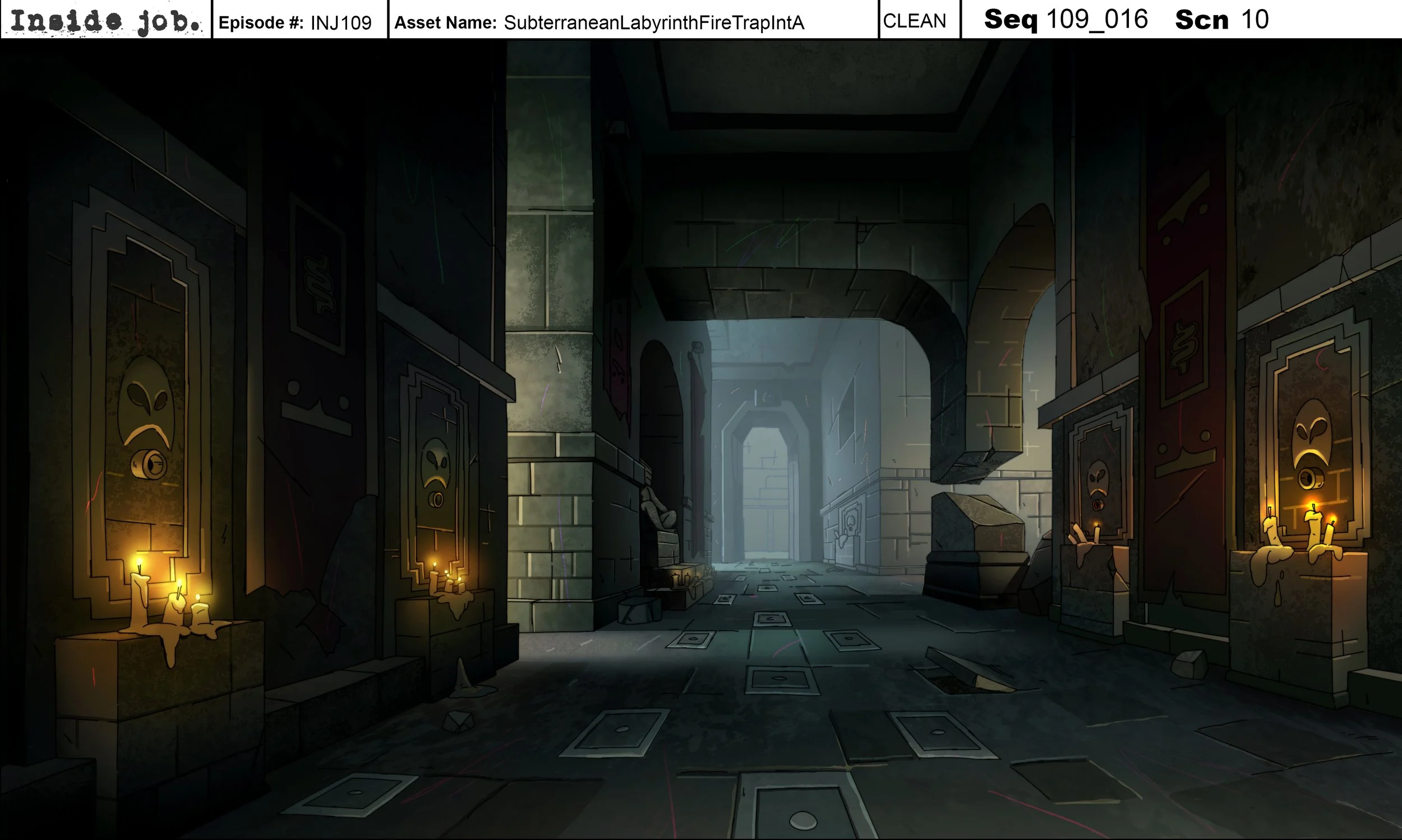The width and height of the screenshot is (1402, 840).
Task: Expand the Scn 10 indicator
Action: point(1221,21)
